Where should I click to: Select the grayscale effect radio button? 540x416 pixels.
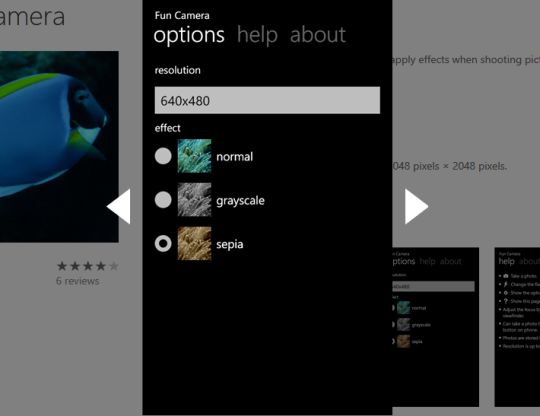163,200
